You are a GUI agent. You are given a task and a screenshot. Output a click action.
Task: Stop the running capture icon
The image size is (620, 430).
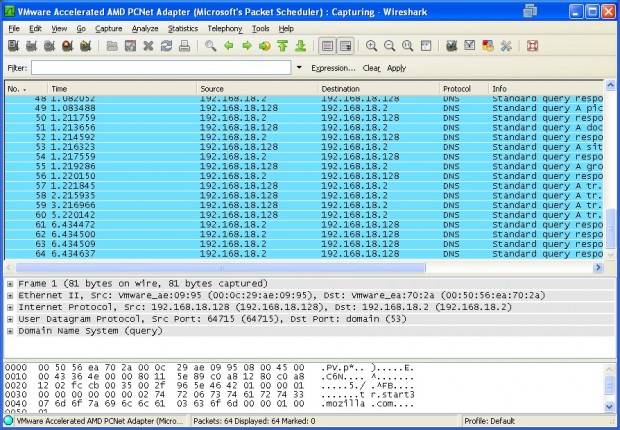click(x=68, y=46)
